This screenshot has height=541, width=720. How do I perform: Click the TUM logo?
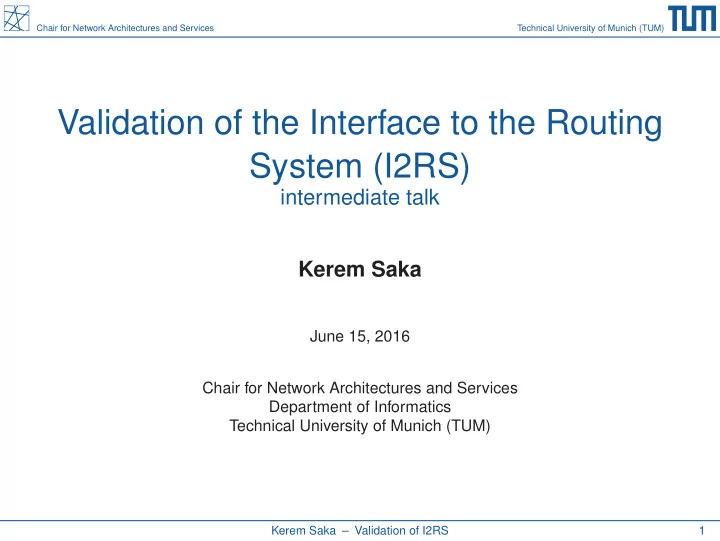[692, 19]
